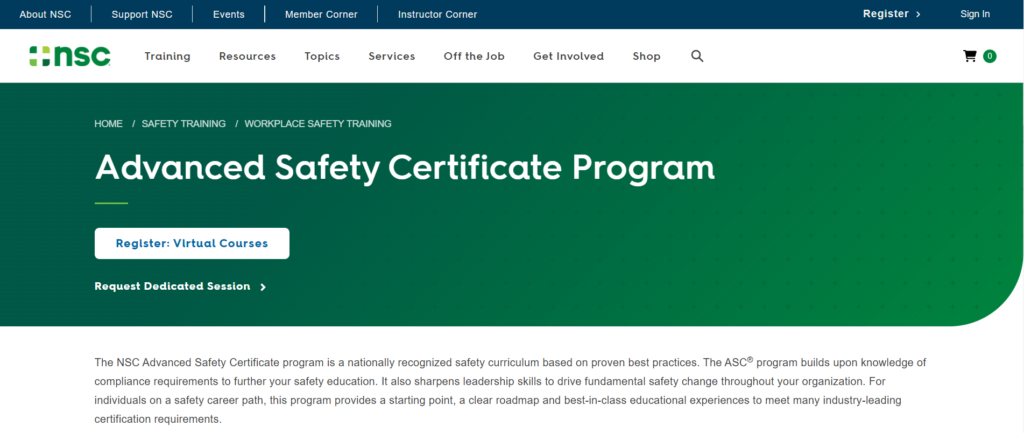Click the NSC logo
1024x433 pixels.
[70, 56]
